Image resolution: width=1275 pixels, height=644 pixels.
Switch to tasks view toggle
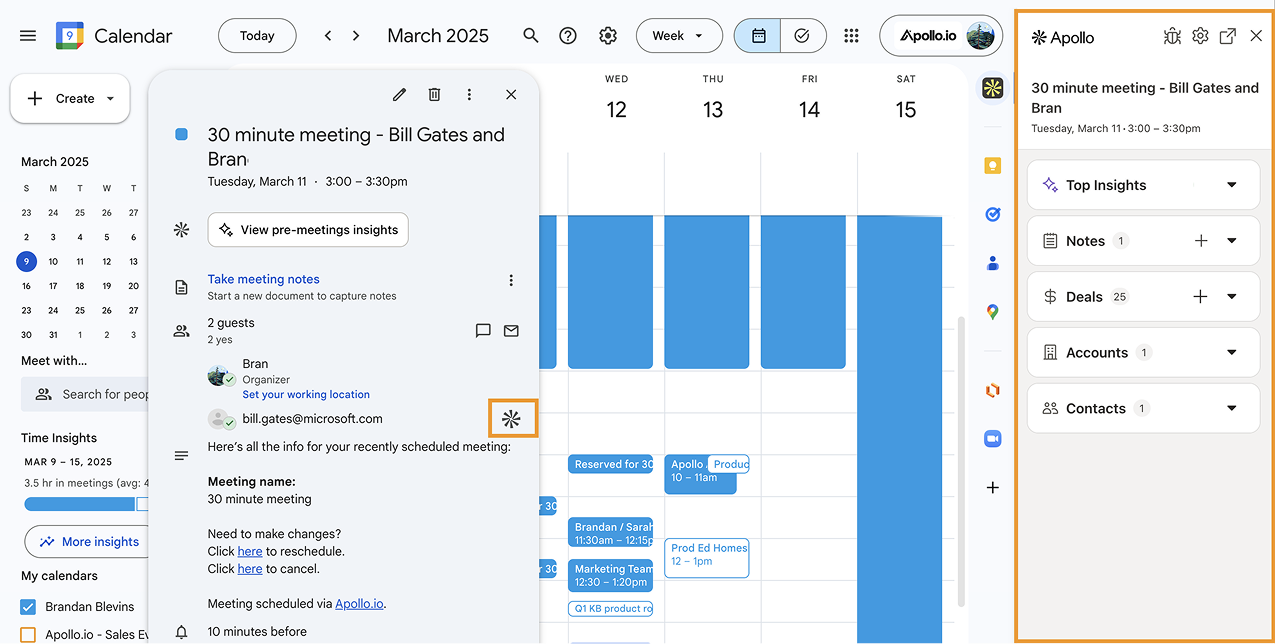click(x=802, y=36)
